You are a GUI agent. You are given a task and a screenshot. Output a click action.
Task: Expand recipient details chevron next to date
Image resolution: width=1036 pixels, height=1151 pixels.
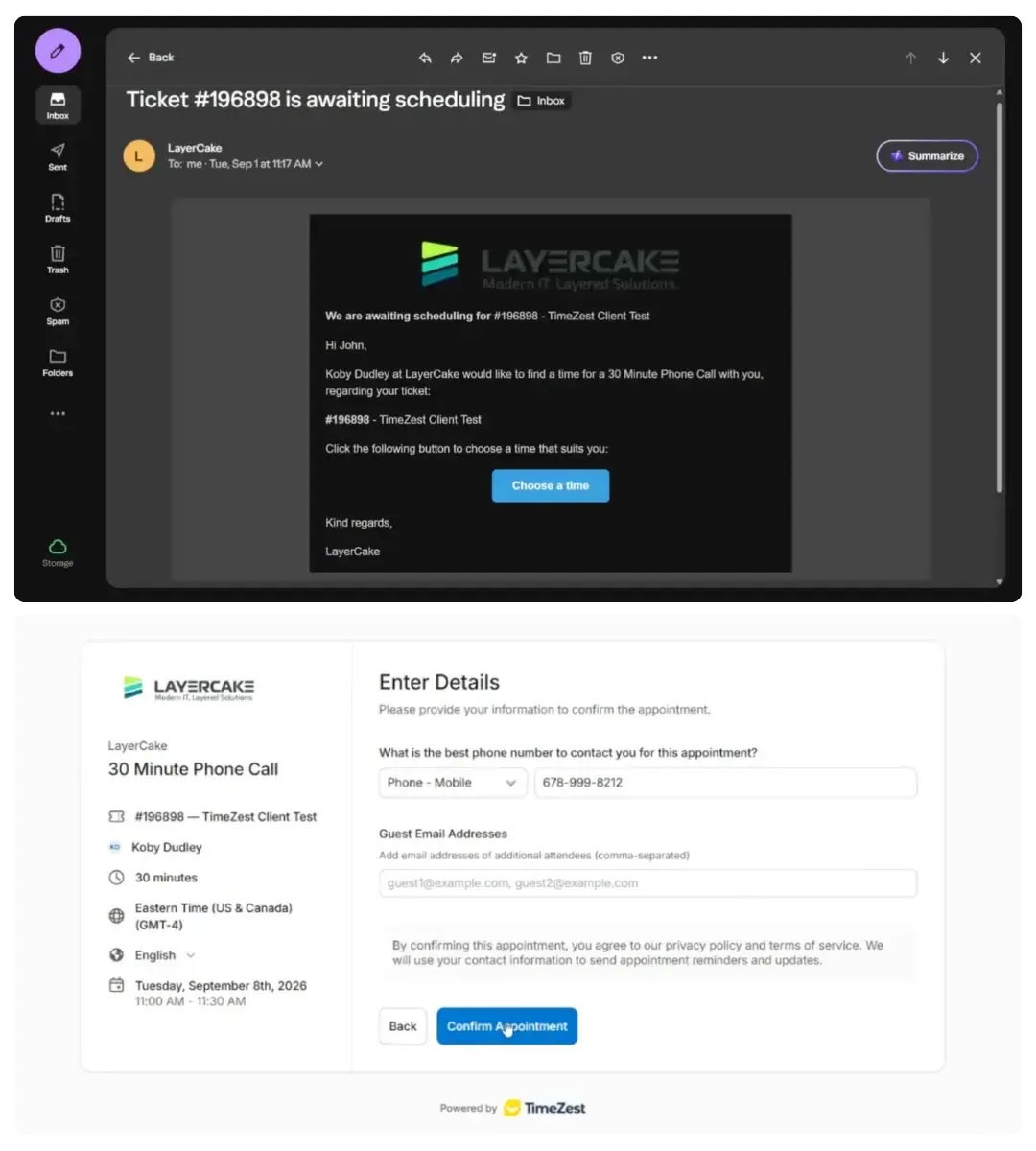319,164
